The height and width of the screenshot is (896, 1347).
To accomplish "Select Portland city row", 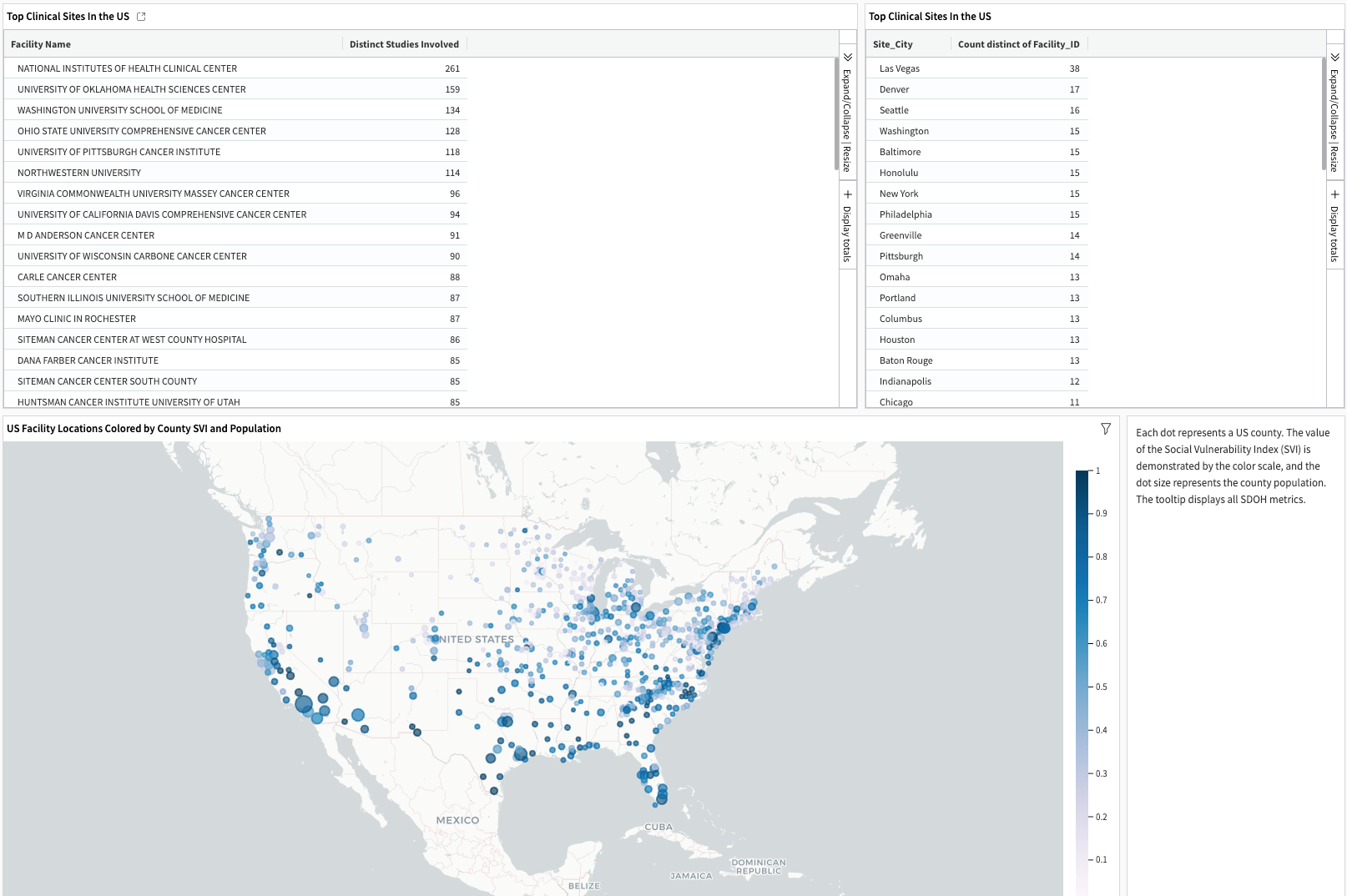I will coord(976,298).
